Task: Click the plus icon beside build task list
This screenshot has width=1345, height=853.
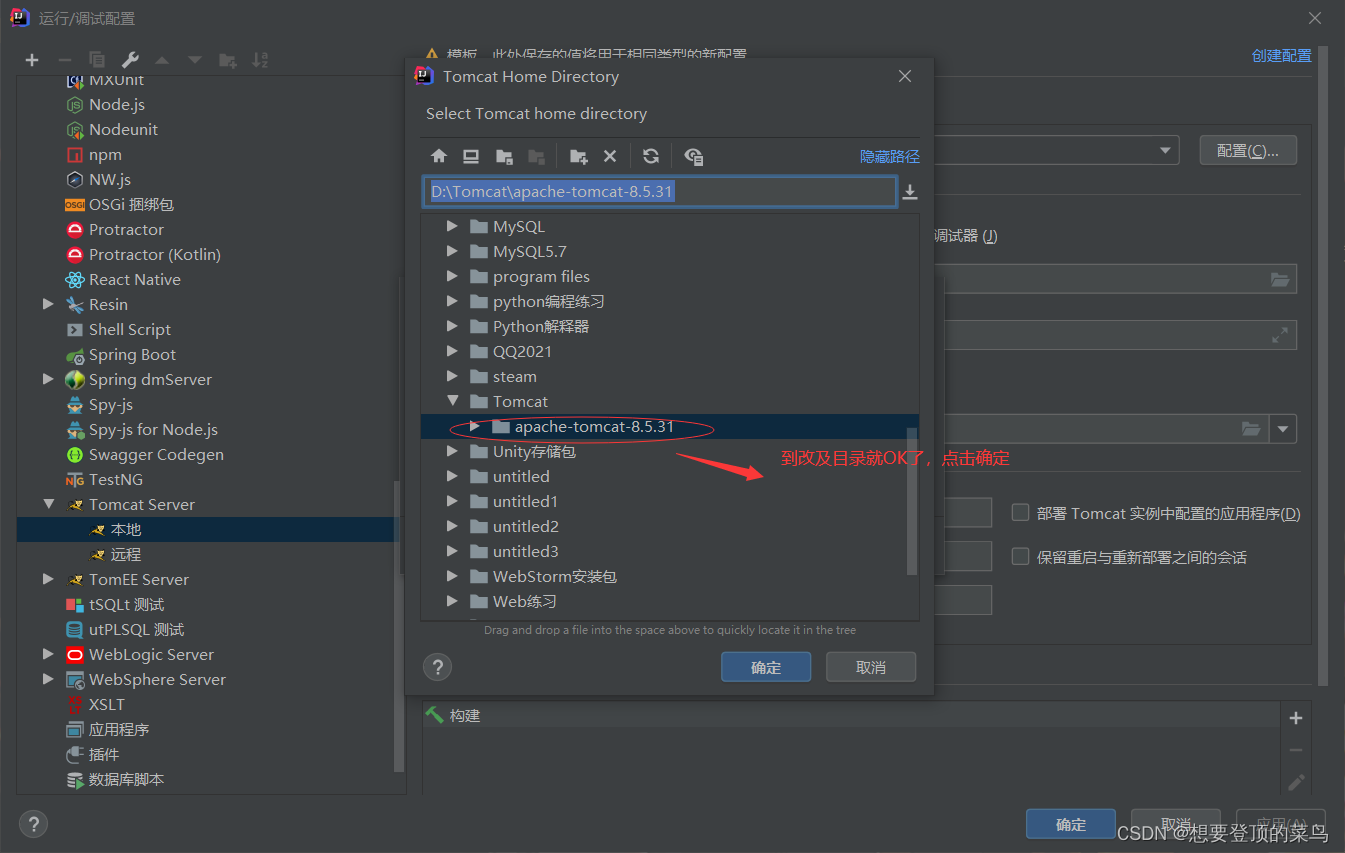Action: pos(1296,718)
